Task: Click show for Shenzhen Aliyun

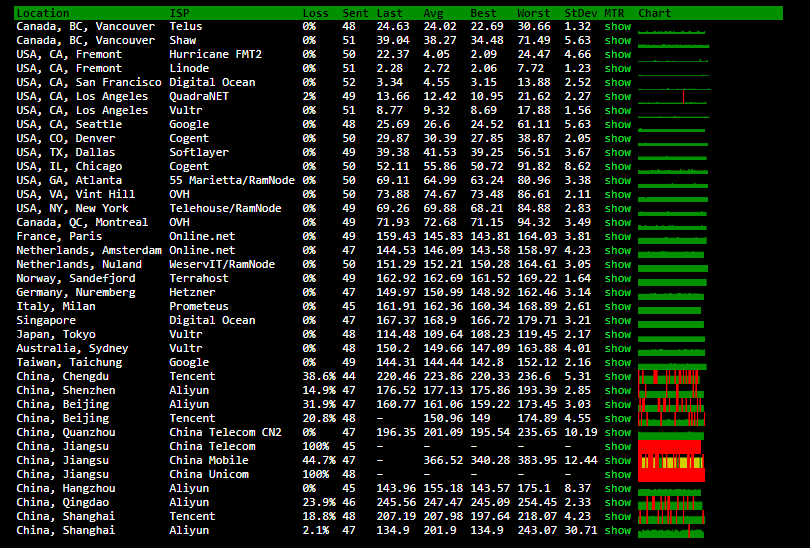Action: pos(618,390)
